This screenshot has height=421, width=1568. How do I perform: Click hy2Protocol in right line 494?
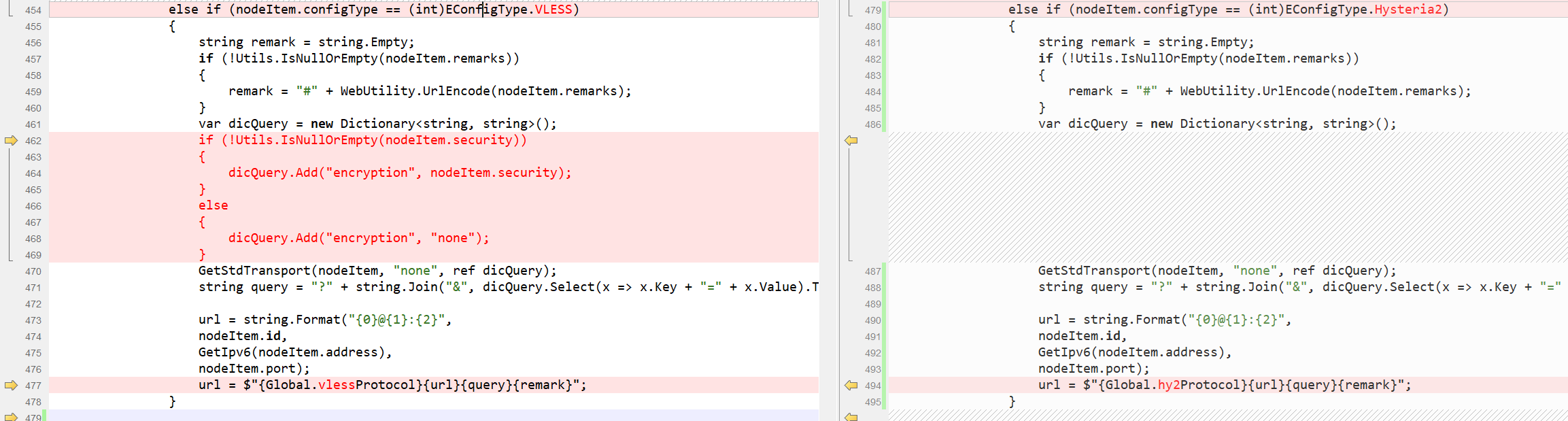click(1206, 385)
